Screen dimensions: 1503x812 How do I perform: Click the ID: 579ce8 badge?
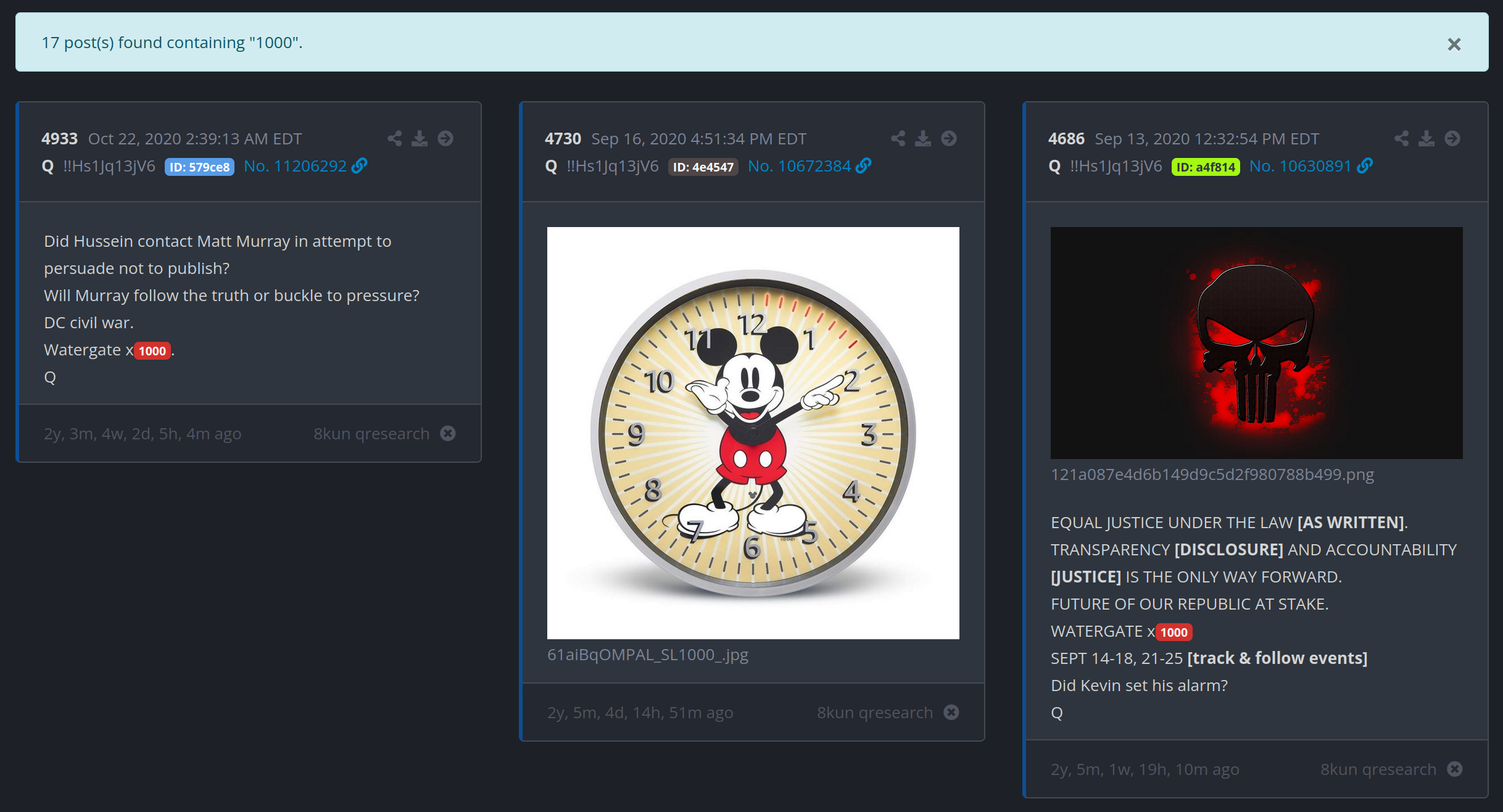pos(199,167)
